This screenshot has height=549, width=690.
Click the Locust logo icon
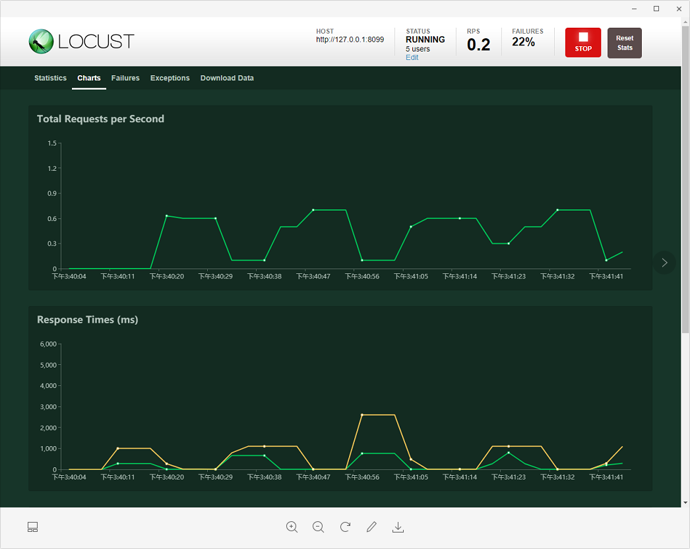(x=41, y=42)
